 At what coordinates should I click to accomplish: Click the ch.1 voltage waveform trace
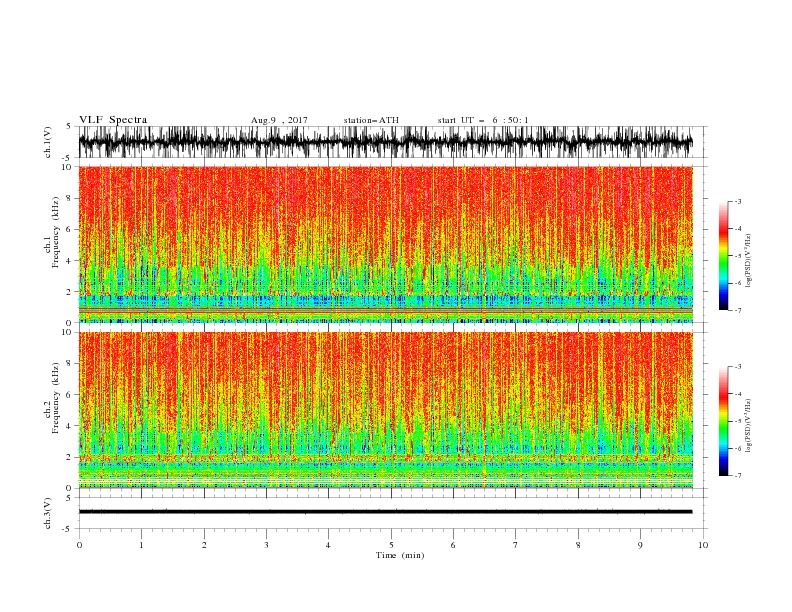click(x=385, y=142)
